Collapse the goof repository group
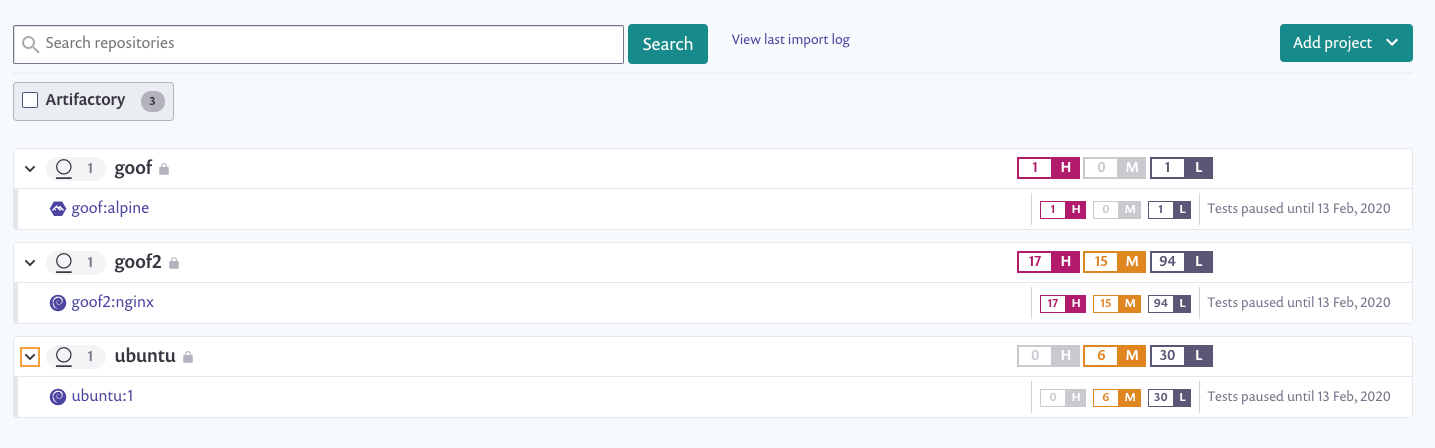The image size is (1435, 448). coord(30,169)
